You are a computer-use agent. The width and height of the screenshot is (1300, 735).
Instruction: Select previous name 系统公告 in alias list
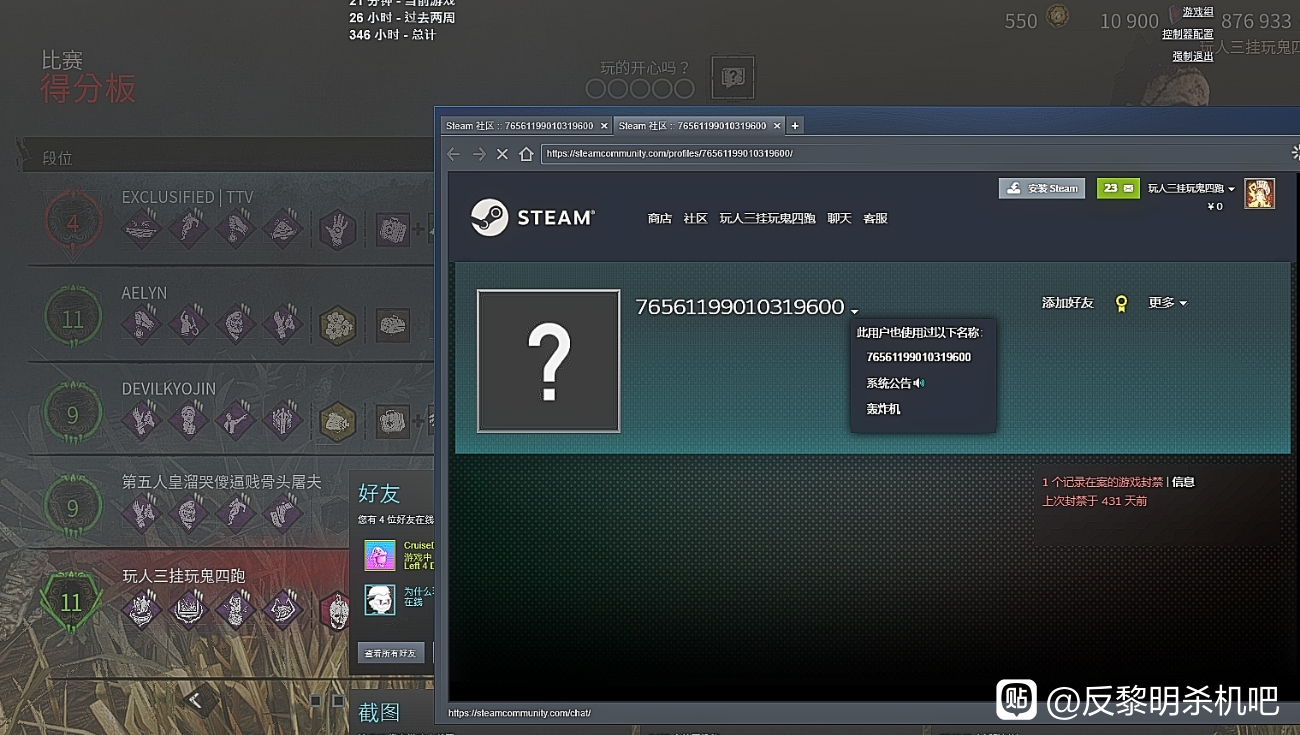pos(889,383)
